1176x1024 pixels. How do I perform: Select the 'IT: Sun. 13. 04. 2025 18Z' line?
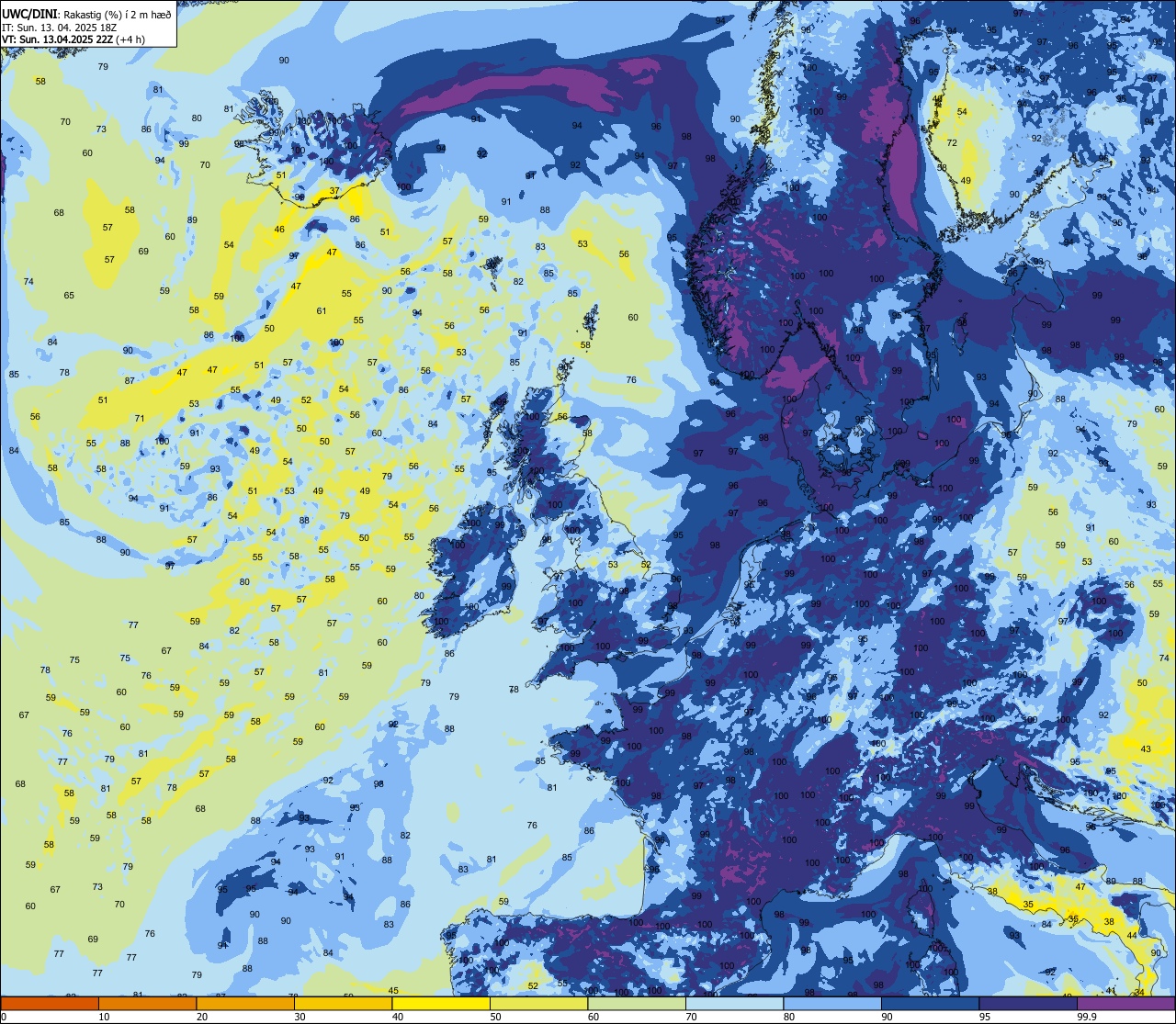(x=58, y=28)
